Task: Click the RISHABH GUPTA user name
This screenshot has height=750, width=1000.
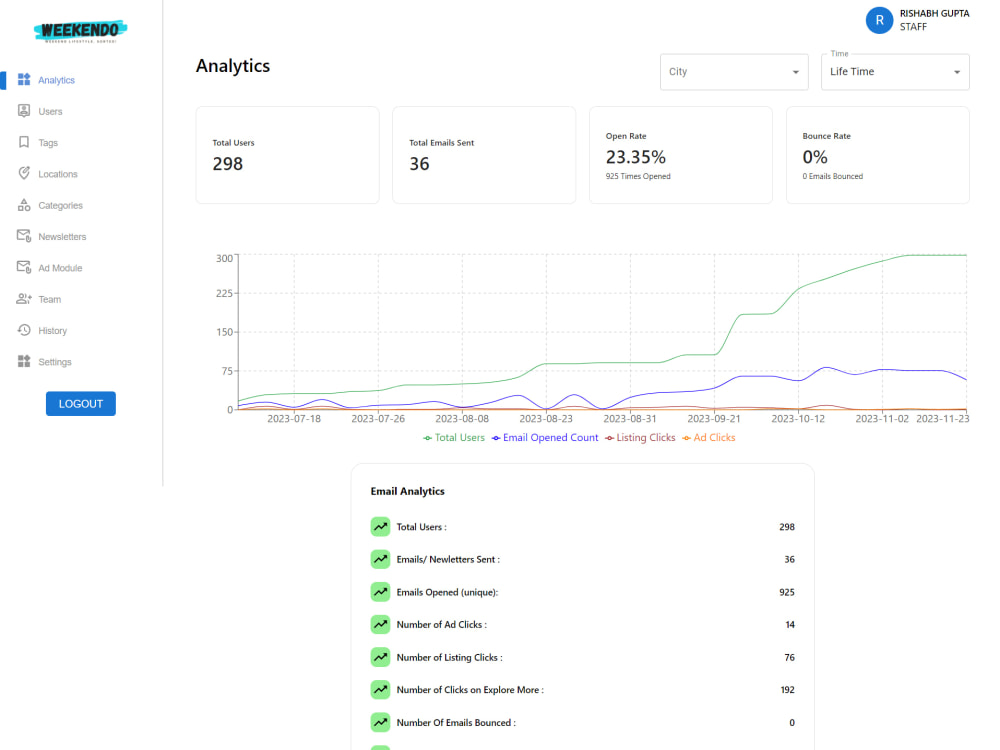Action: 934,13
